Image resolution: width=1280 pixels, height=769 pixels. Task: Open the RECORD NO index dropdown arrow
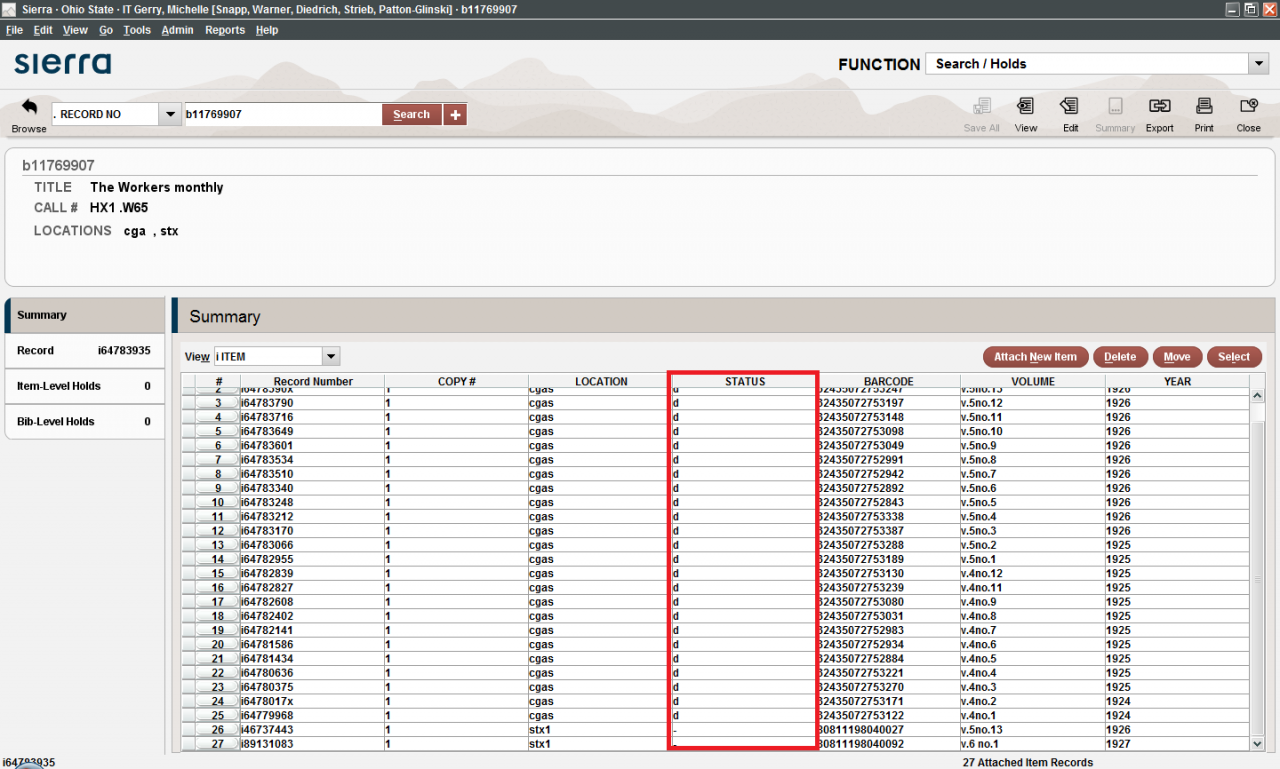point(169,115)
